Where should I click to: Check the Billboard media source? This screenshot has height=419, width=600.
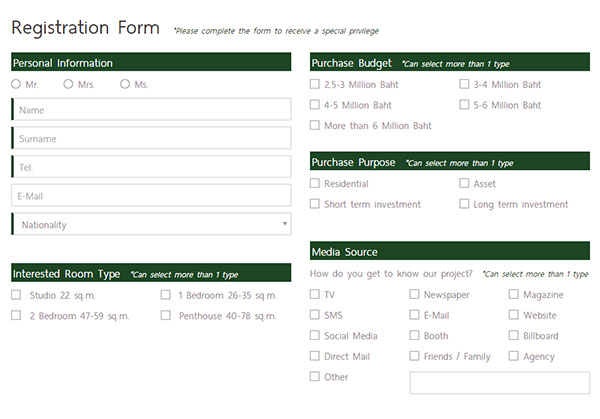(x=514, y=336)
